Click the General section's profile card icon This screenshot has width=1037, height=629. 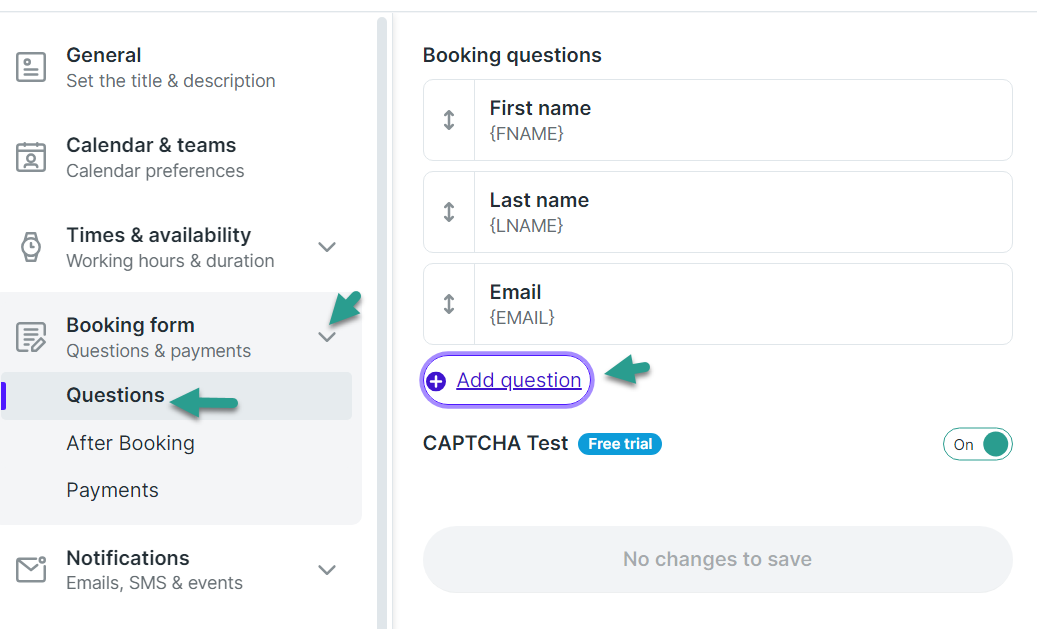pos(31,67)
